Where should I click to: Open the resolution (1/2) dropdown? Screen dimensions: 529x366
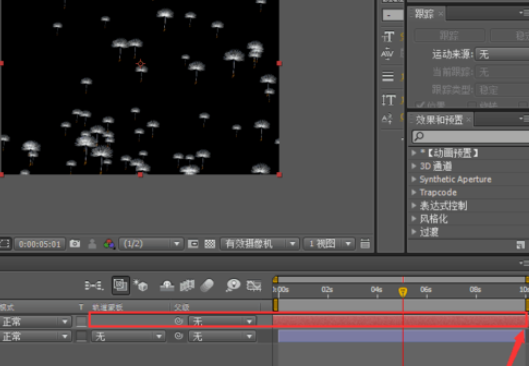click(151, 244)
